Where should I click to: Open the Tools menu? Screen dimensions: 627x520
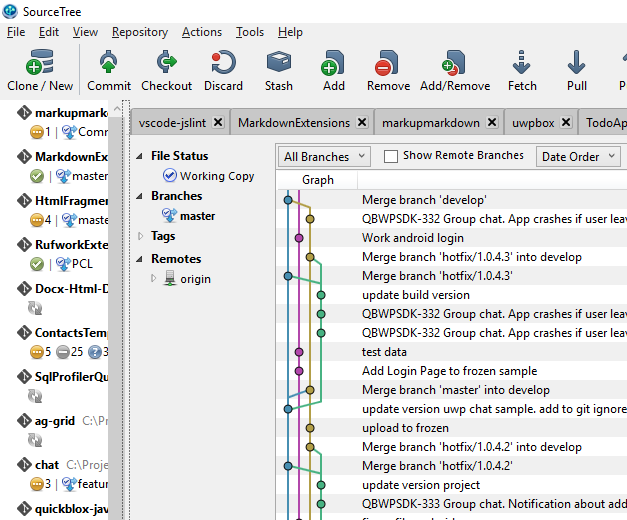pos(250,32)
